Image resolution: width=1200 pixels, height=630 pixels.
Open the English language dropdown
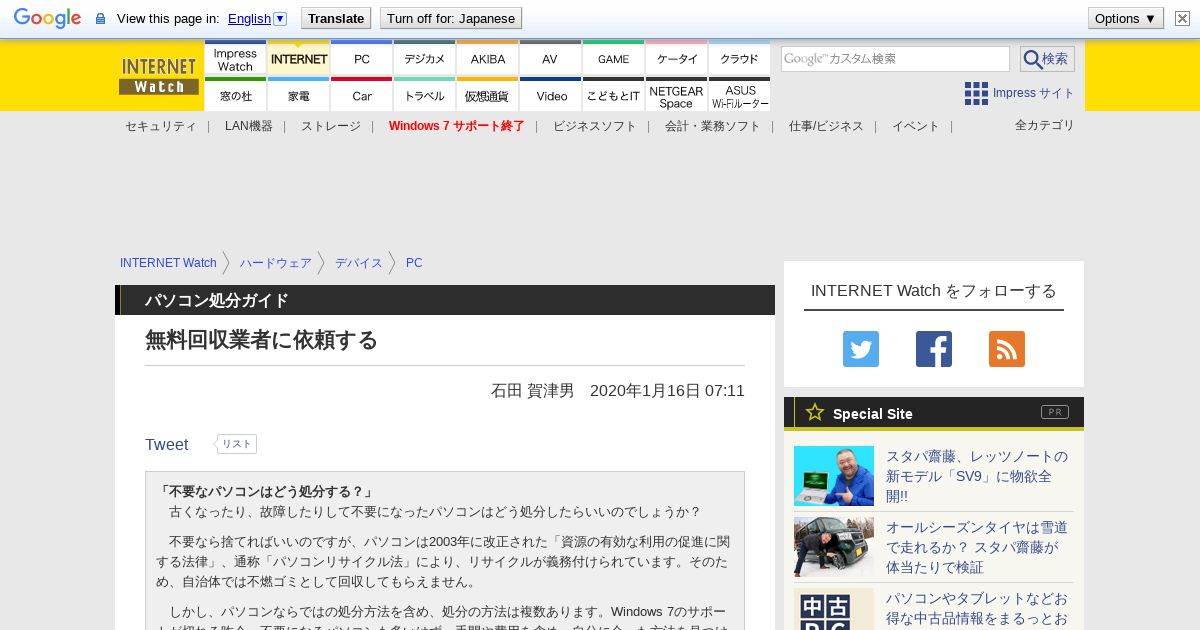[257, 18]
